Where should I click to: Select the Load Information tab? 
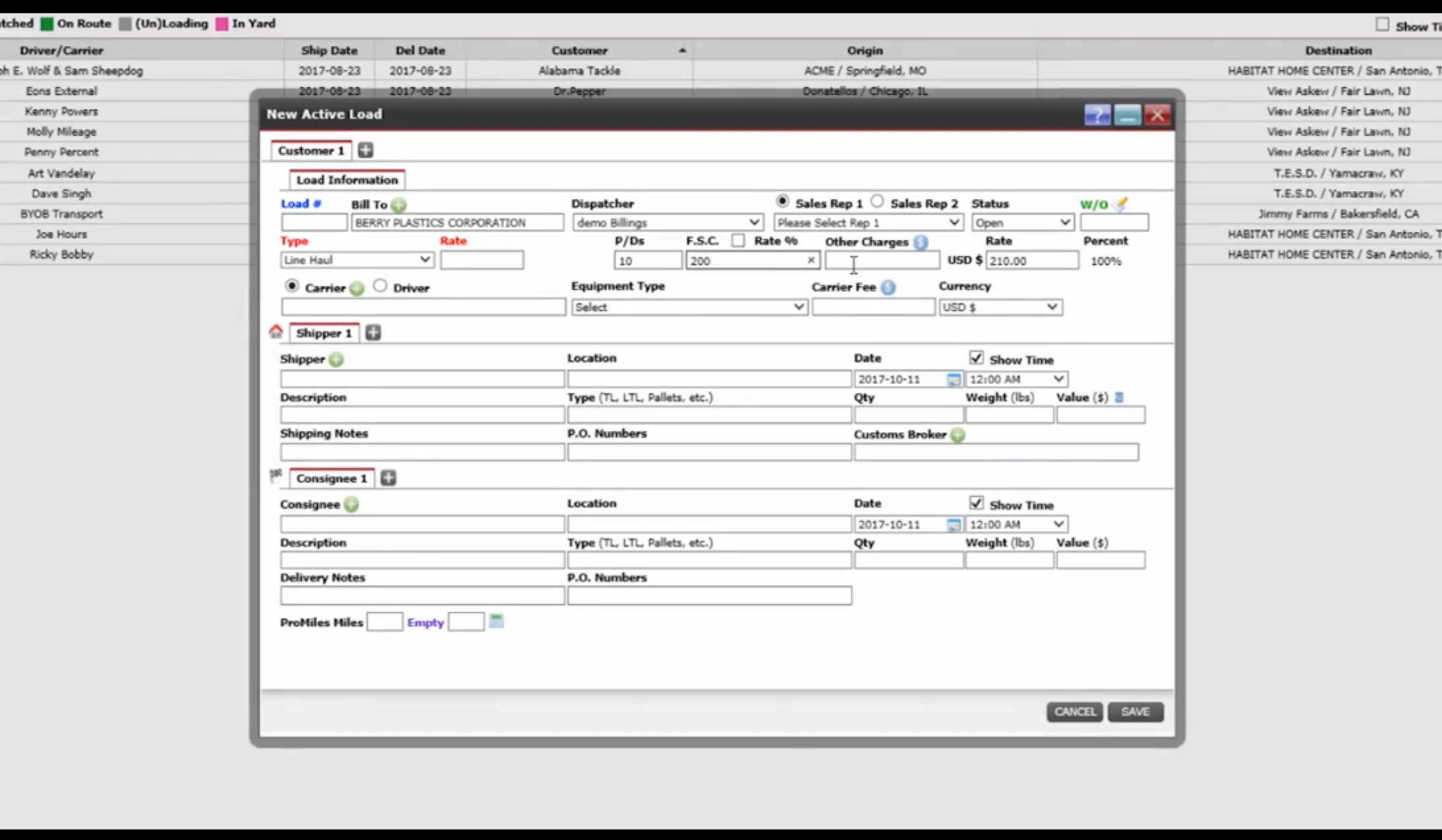point(347,180)
